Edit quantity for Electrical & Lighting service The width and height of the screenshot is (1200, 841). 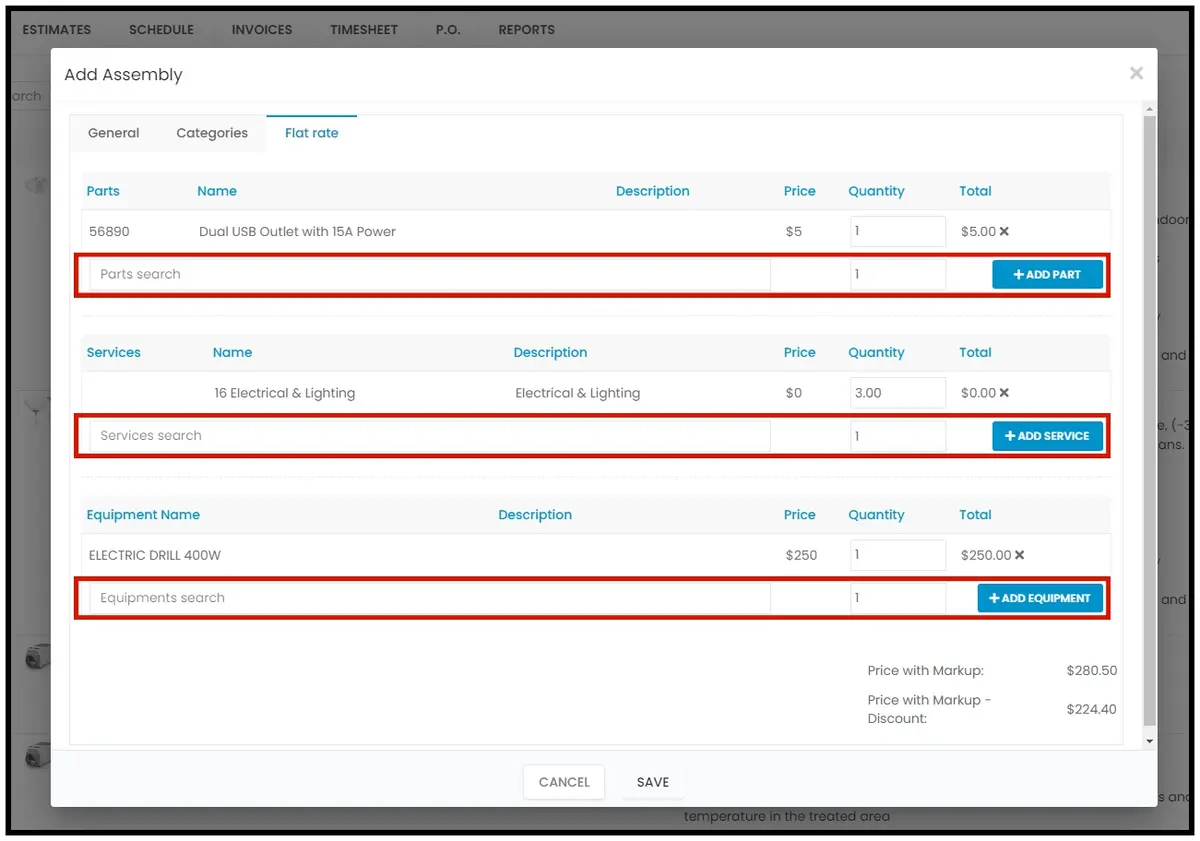click(x=898, y=394)
